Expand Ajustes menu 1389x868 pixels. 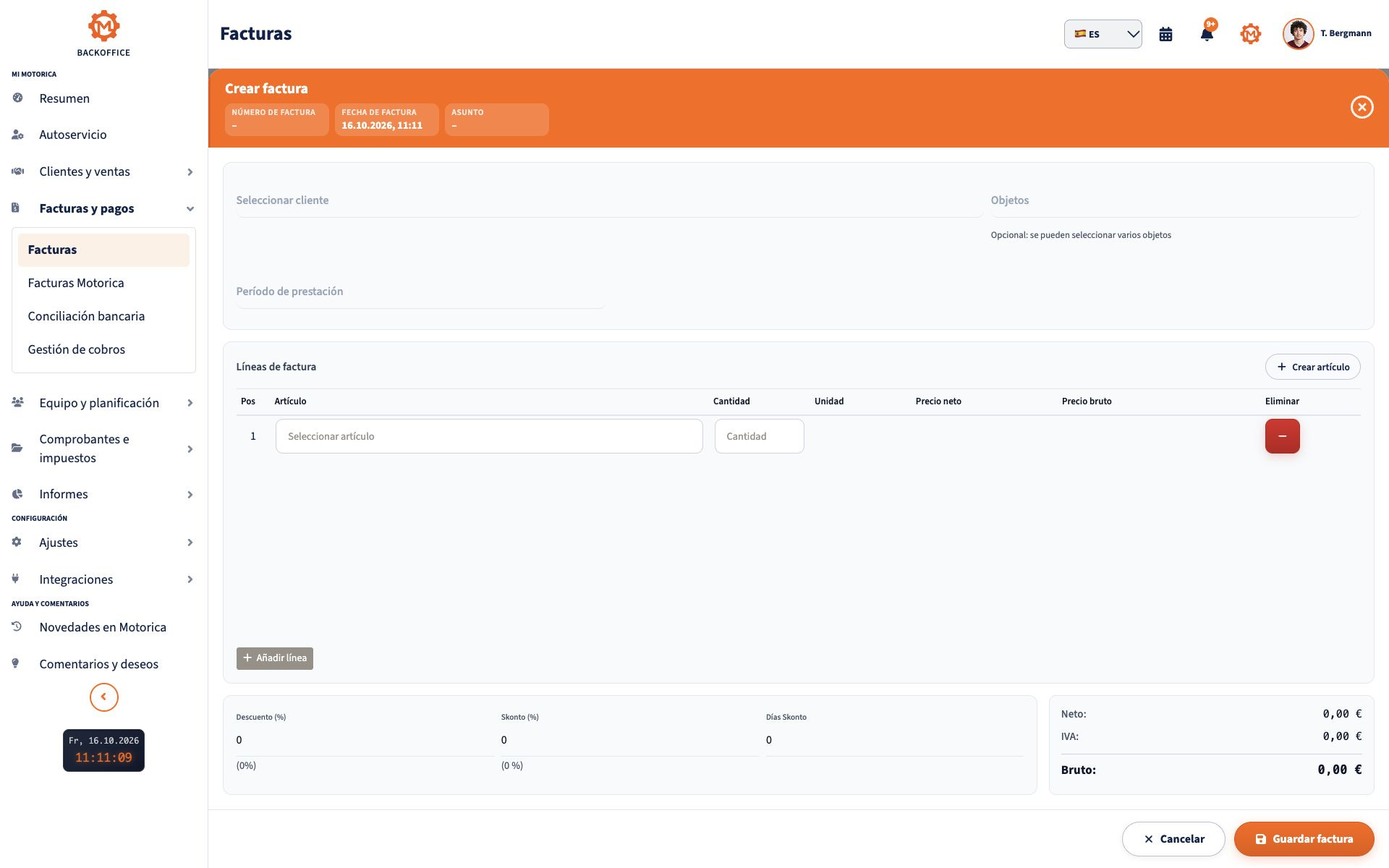(x=103, y=542)
